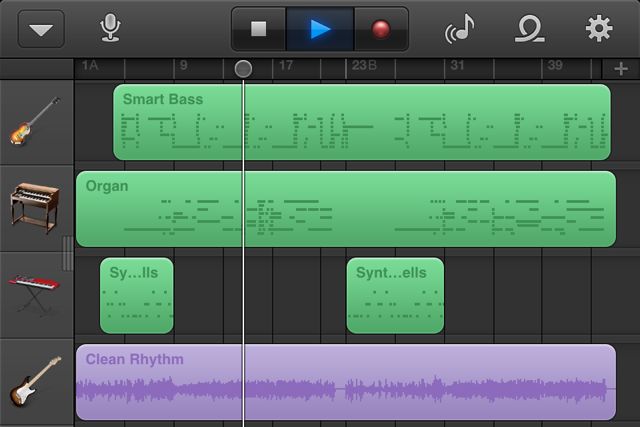Image resolution: width=640 pixels, height=427 pixels.
Task: Jump to section 1A on ruler
Action: (90, 65)
